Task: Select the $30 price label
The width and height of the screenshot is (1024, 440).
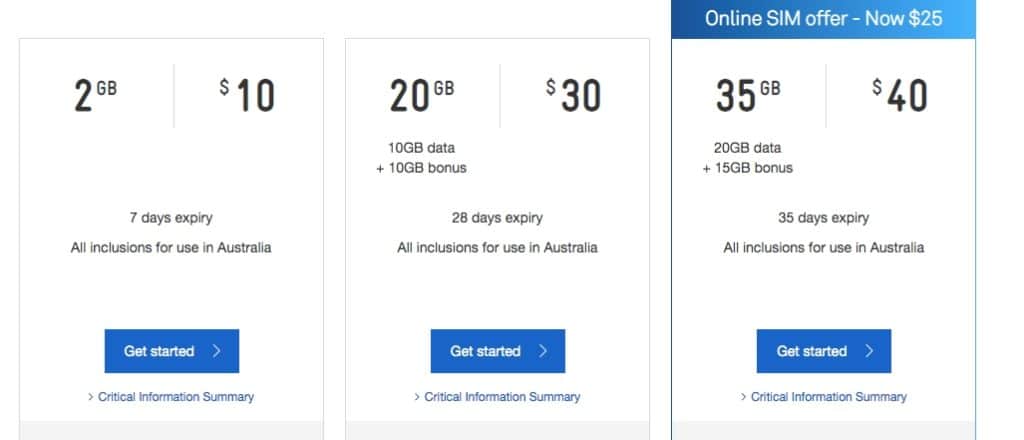Action: 573,95
